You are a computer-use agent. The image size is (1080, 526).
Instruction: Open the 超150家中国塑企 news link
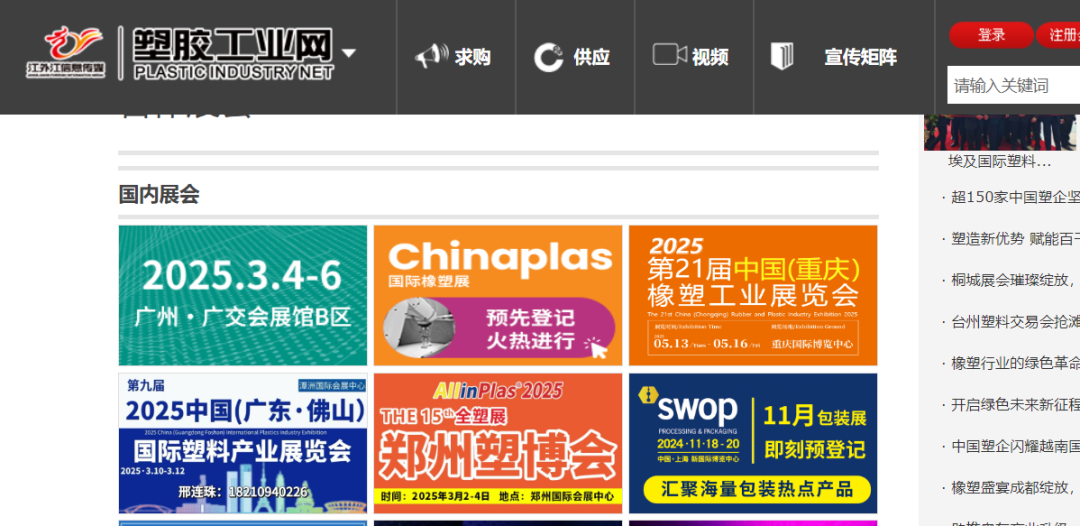(x=1014, y=198)
